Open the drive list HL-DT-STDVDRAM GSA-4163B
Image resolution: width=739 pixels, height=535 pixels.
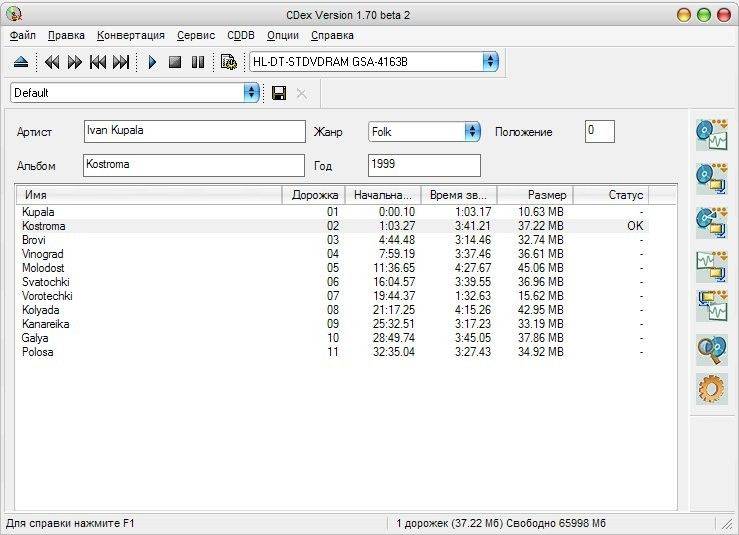tap(374, 62)
